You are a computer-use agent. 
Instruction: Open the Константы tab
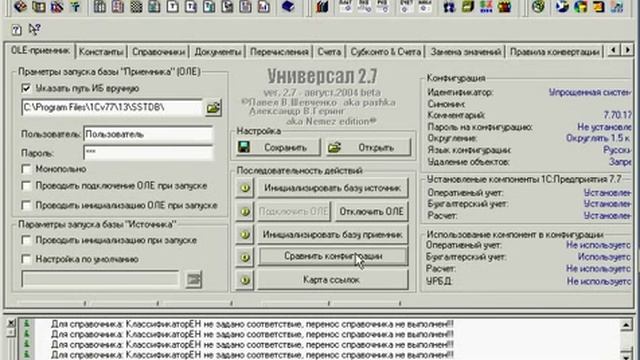(x=101, y=52)
